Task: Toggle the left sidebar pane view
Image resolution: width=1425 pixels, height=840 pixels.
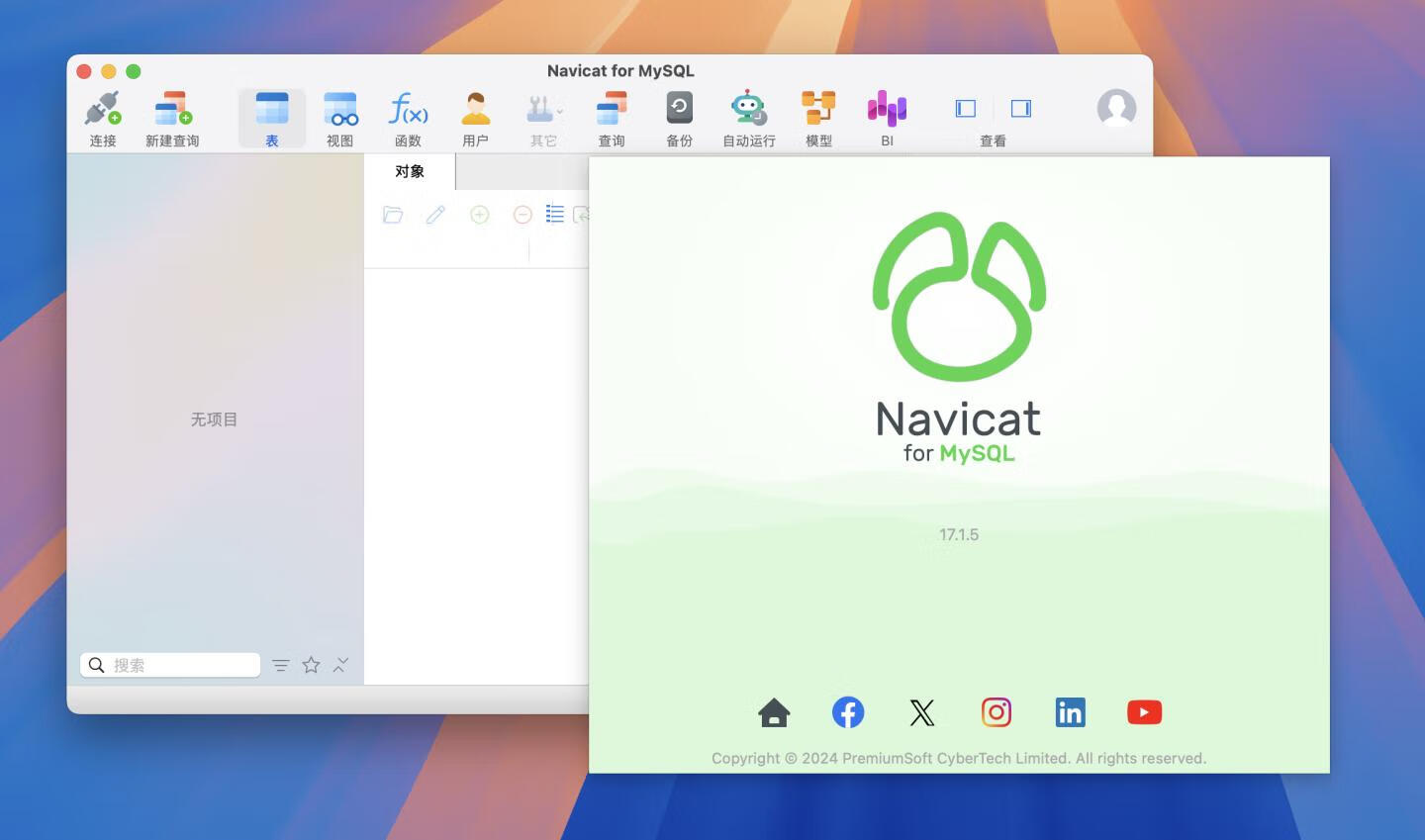Action: tap(966, 109)
